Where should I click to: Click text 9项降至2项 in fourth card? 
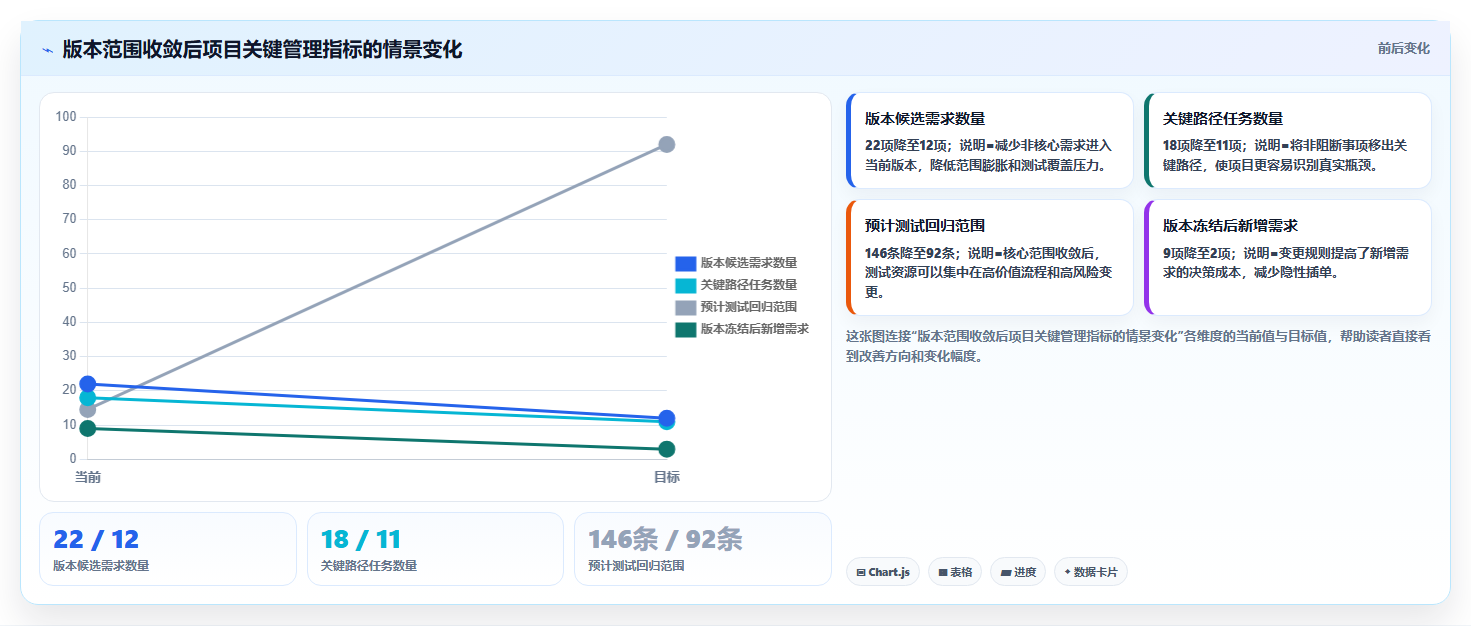(1197, 253)
